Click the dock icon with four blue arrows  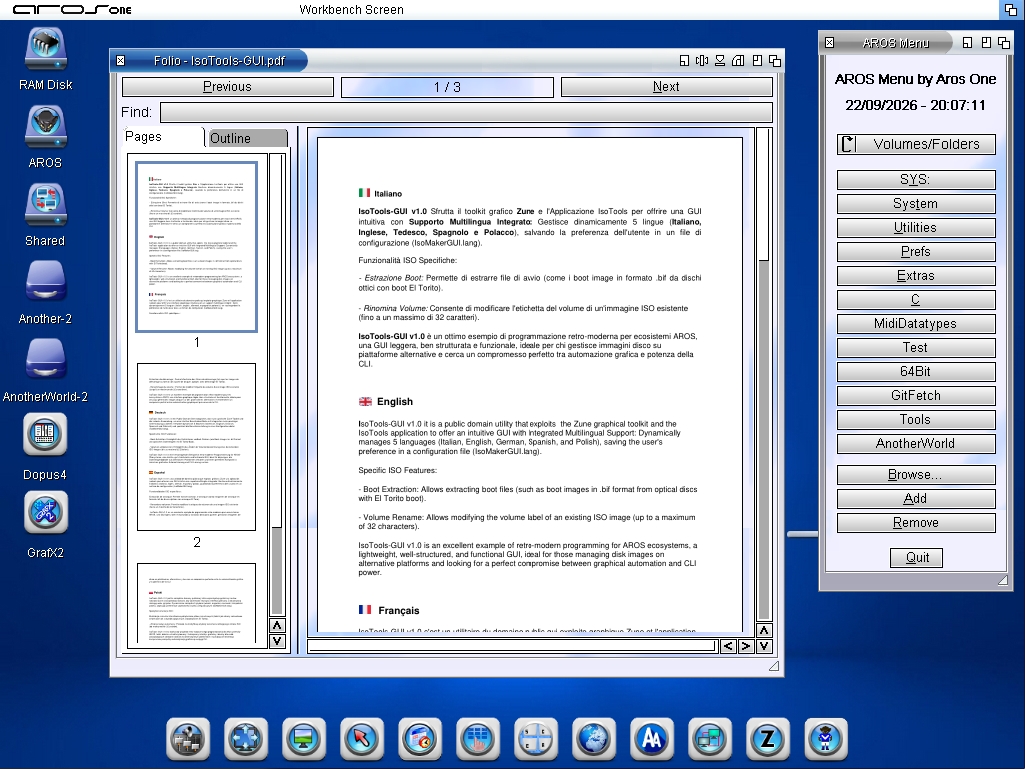click(x=246, y=739)
